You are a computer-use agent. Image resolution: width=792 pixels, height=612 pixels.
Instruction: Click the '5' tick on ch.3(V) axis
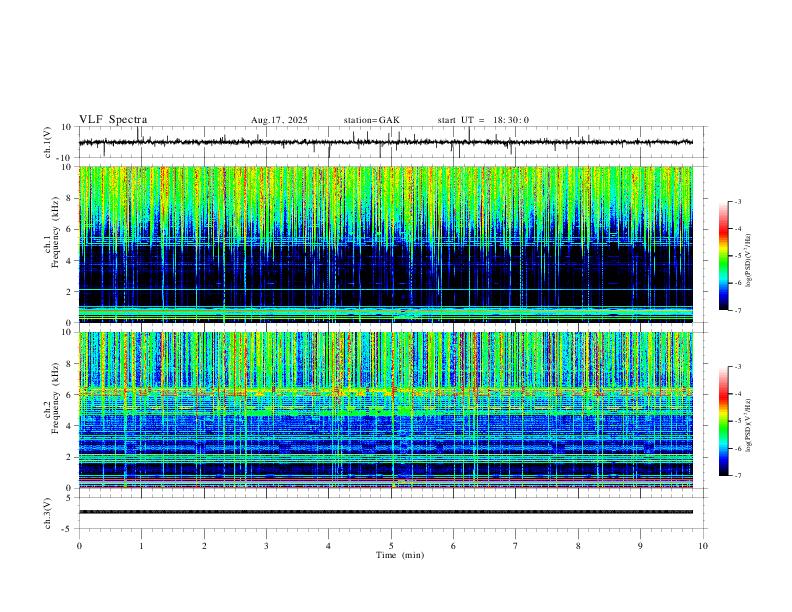69,498
